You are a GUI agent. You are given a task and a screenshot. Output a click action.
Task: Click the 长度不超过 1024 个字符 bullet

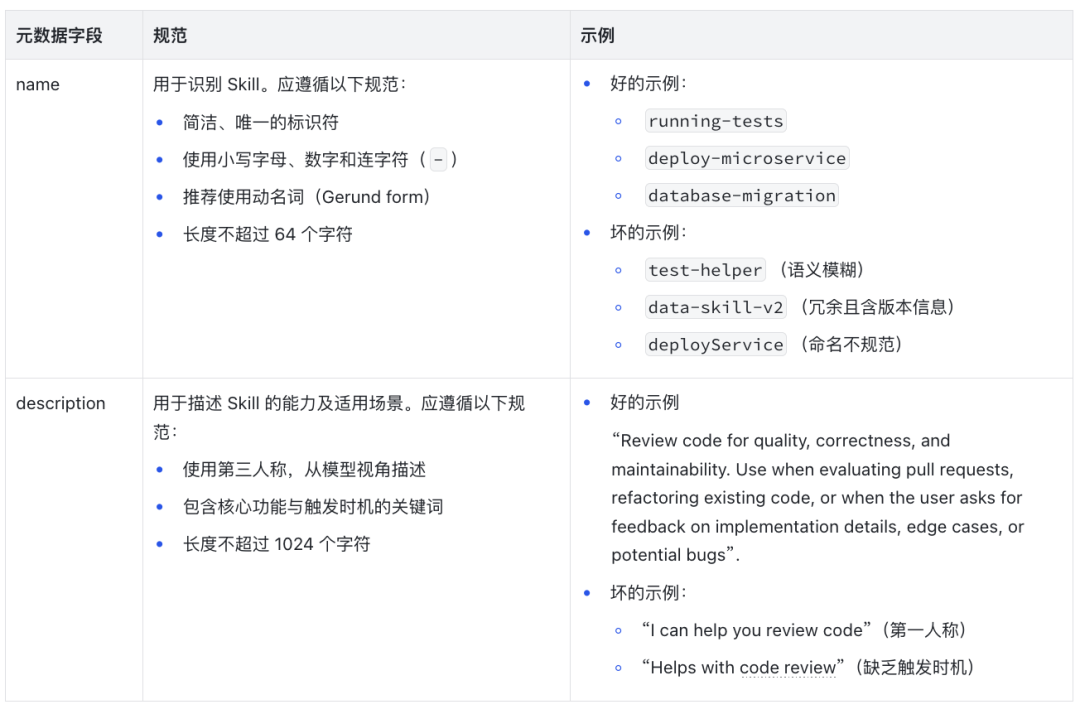[x=277, y=545]
